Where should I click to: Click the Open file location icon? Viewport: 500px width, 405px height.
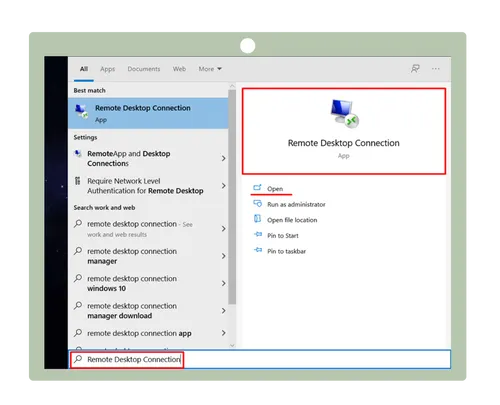click(x=257, y=219)
